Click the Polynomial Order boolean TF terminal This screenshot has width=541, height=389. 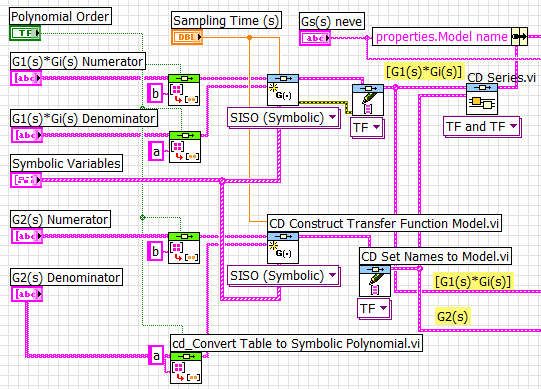point(25,33)
